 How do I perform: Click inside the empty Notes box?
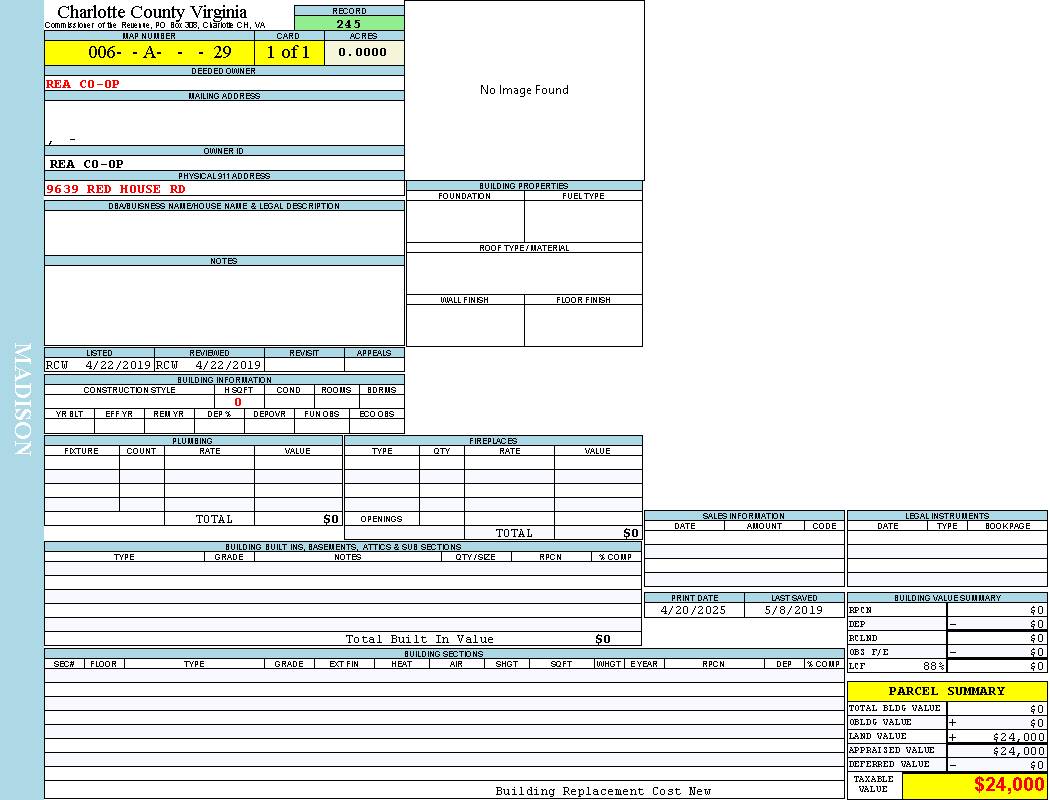[224, 305]
